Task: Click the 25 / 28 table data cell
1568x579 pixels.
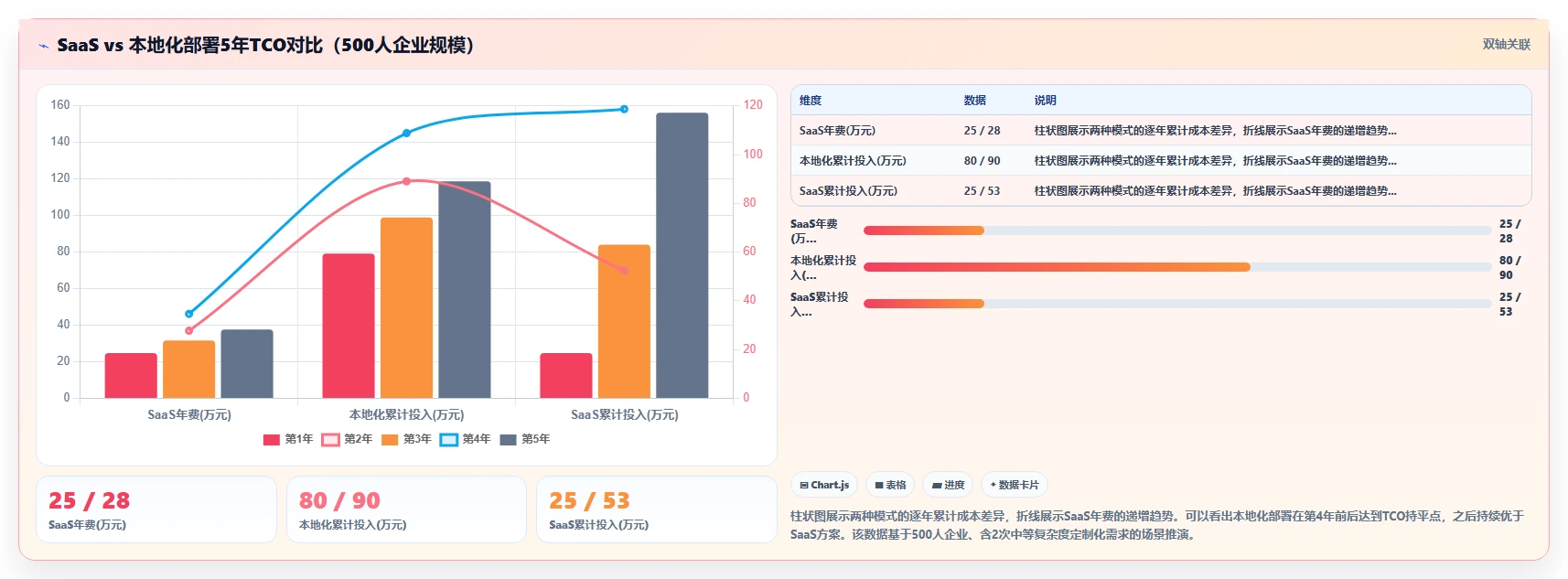Action: coord(982,131)
